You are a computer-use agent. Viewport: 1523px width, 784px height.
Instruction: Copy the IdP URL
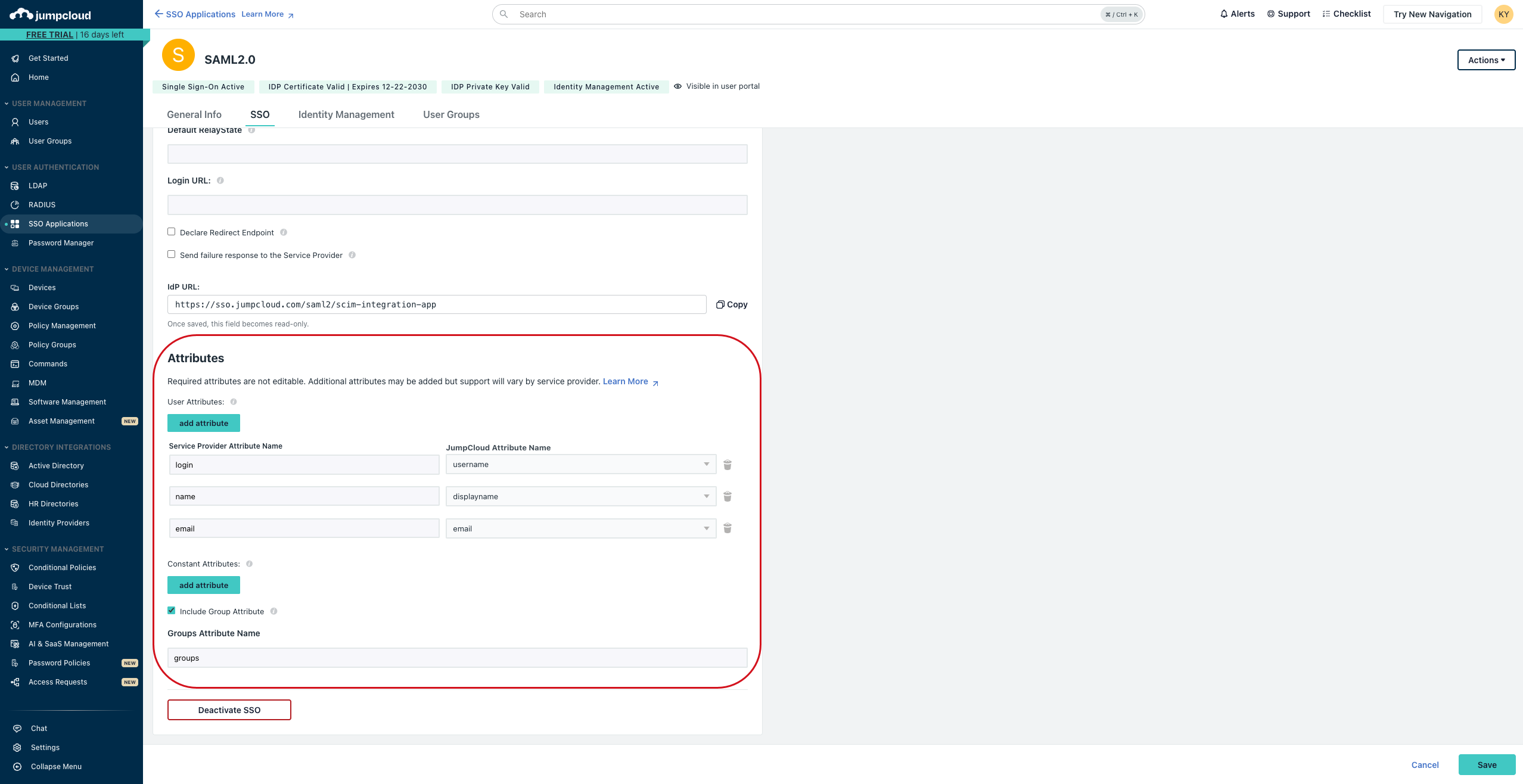(732, 304)
